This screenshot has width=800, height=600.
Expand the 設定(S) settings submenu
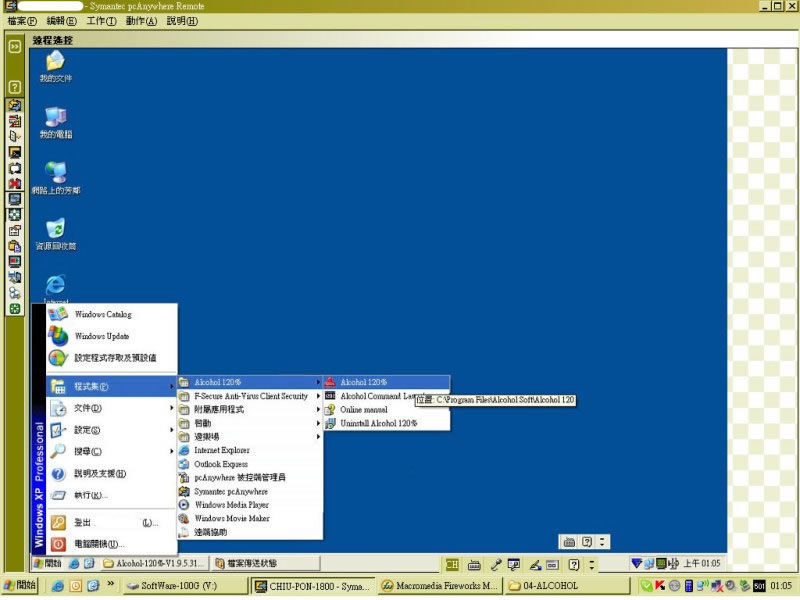pos(112,430)
